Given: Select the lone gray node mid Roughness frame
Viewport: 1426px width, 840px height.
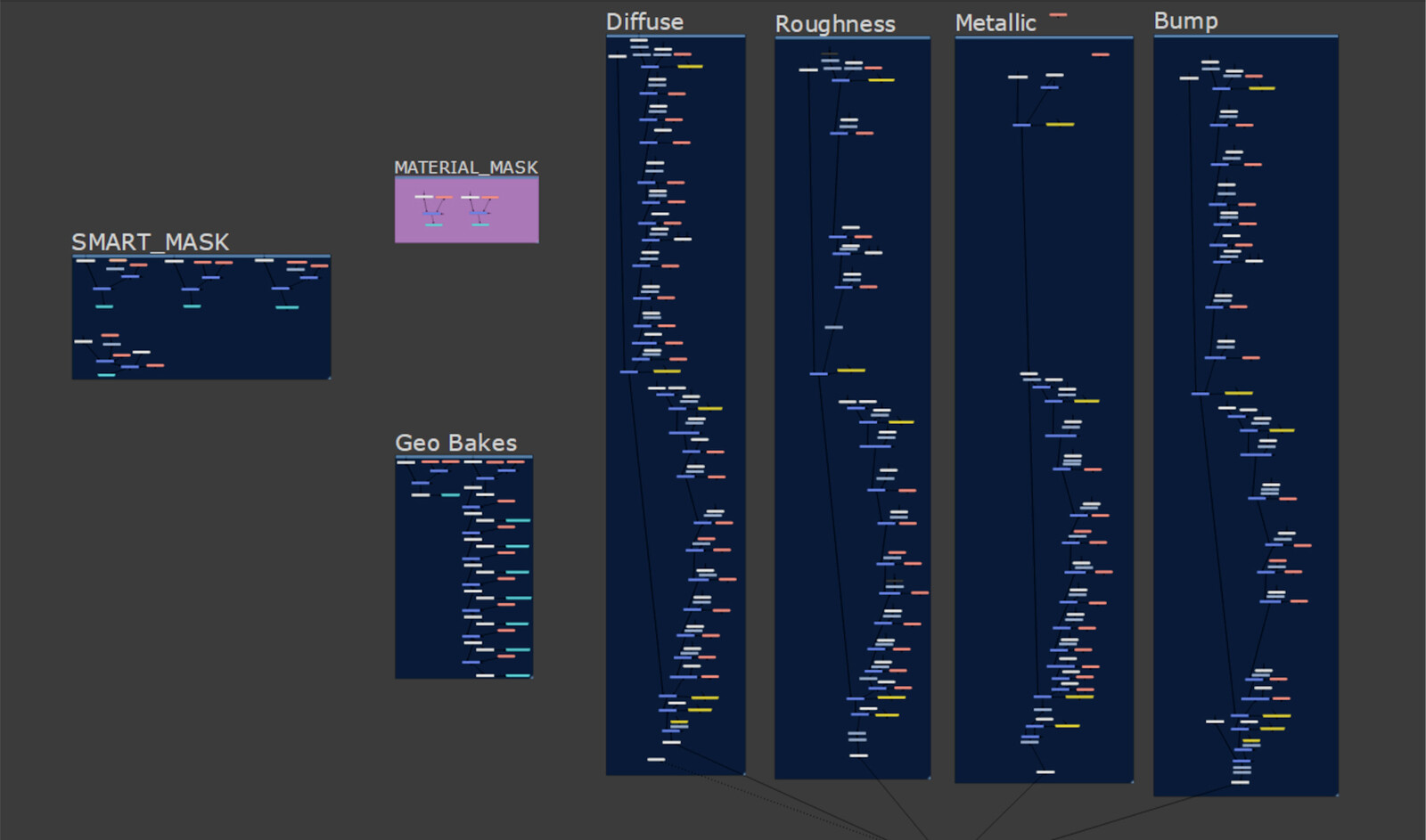Looking at the screenshot, I should [833, 327].
